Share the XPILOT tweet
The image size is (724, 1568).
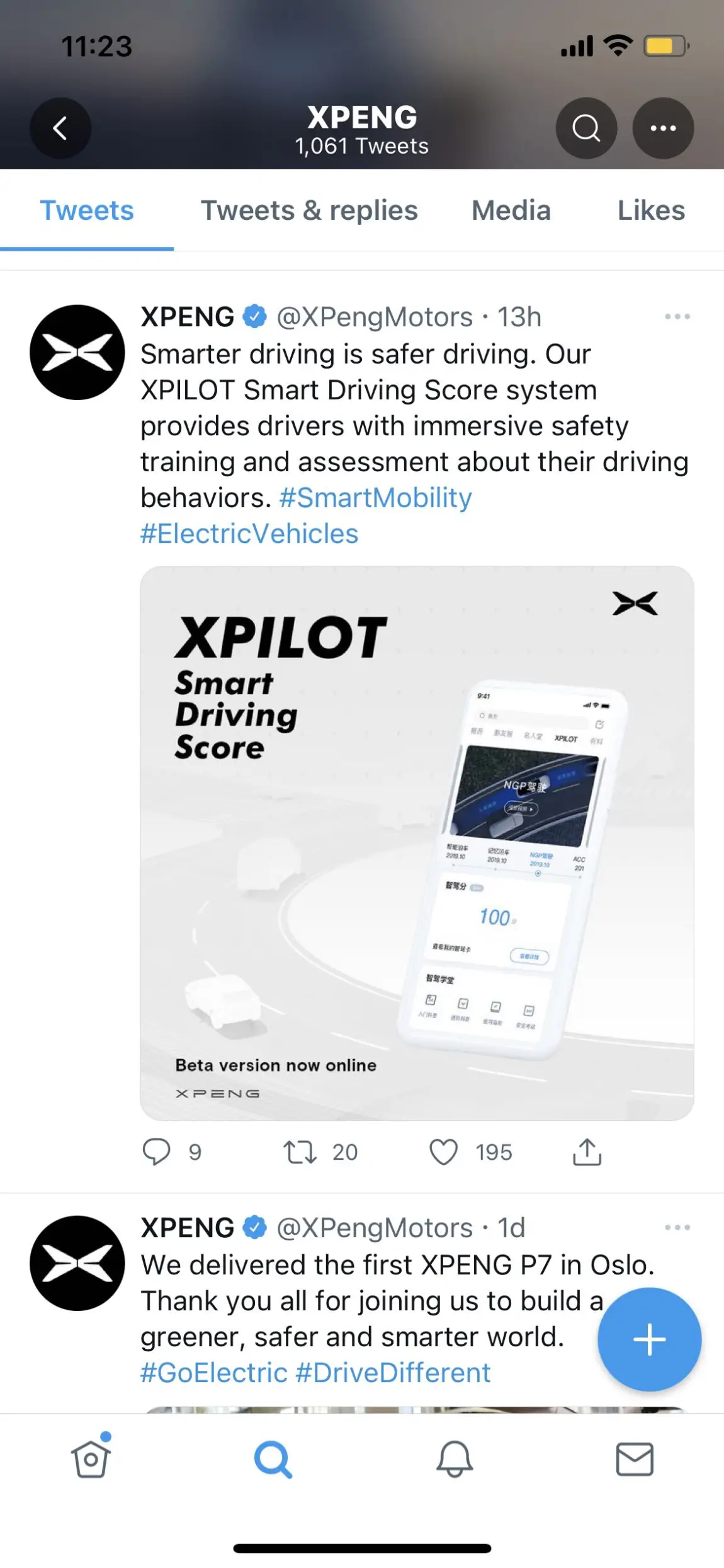(587, 1152)
